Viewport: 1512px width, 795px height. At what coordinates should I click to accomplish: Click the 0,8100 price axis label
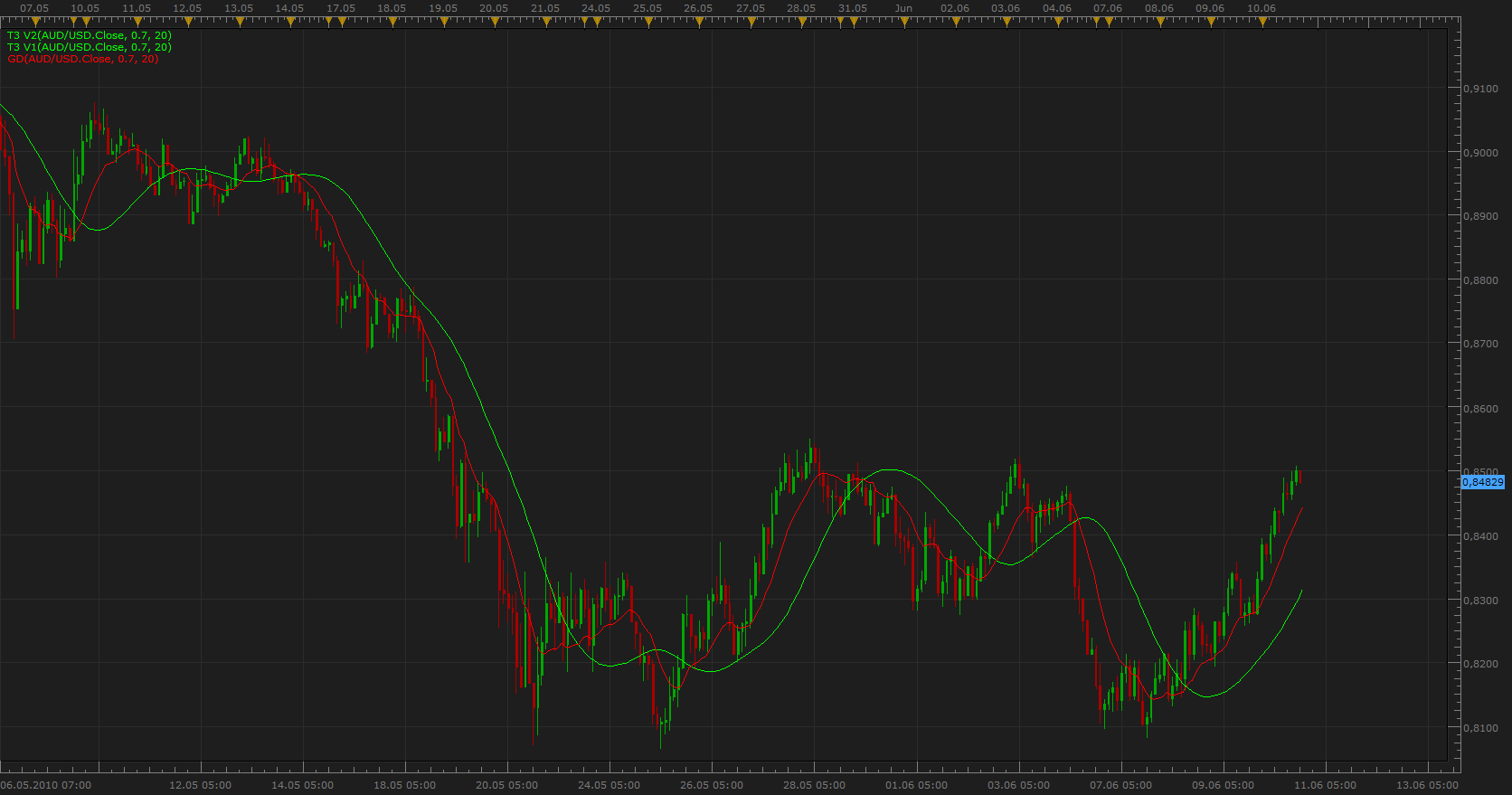click(1481, 728)
